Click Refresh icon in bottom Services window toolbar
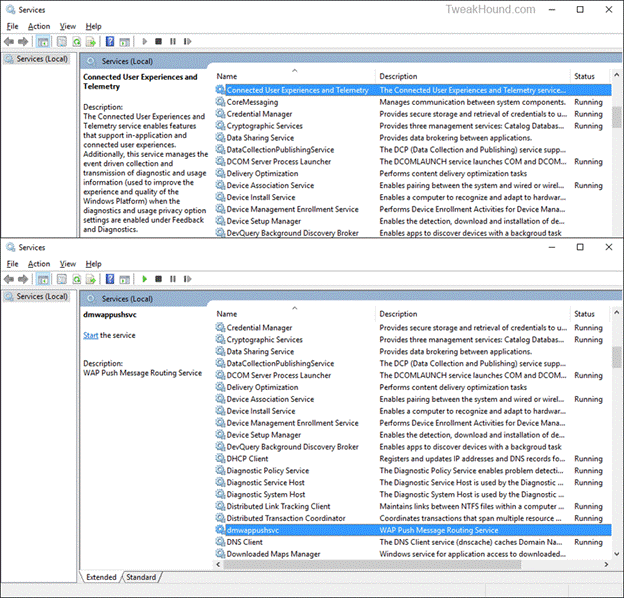Viewport: 624px width, 598px height. [76, 279]
